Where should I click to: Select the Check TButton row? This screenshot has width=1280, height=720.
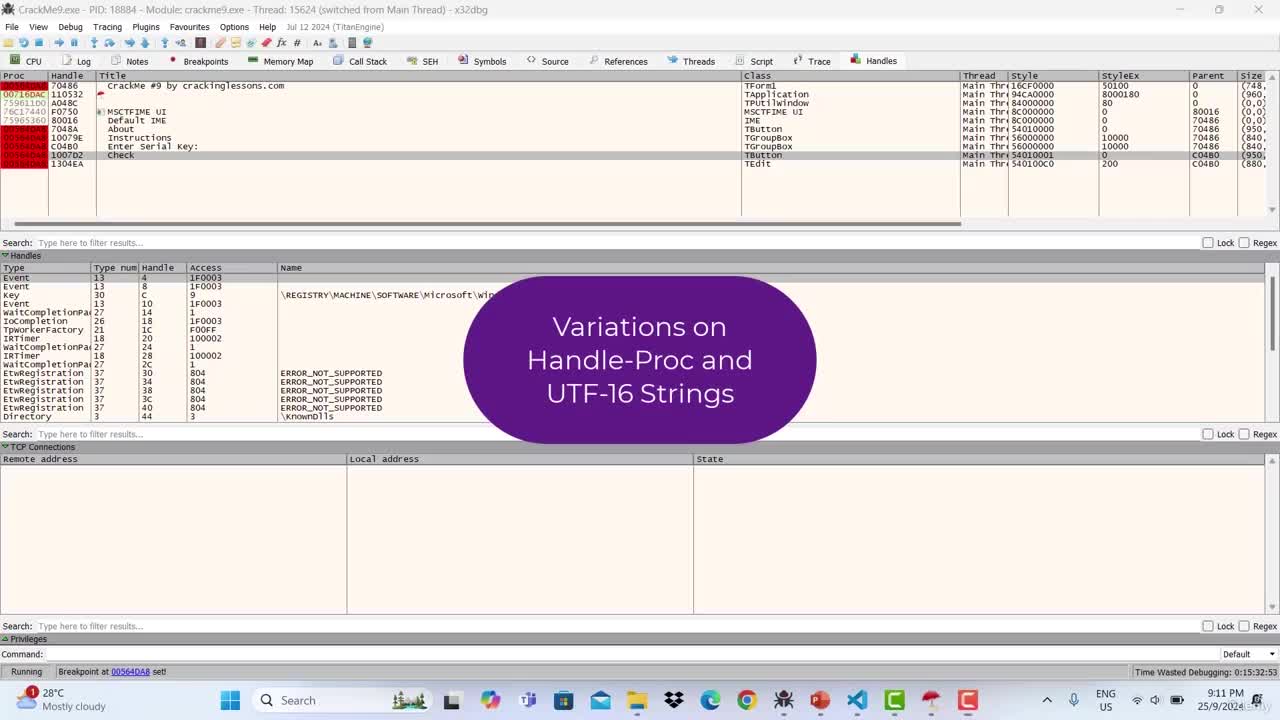(633, 155)
